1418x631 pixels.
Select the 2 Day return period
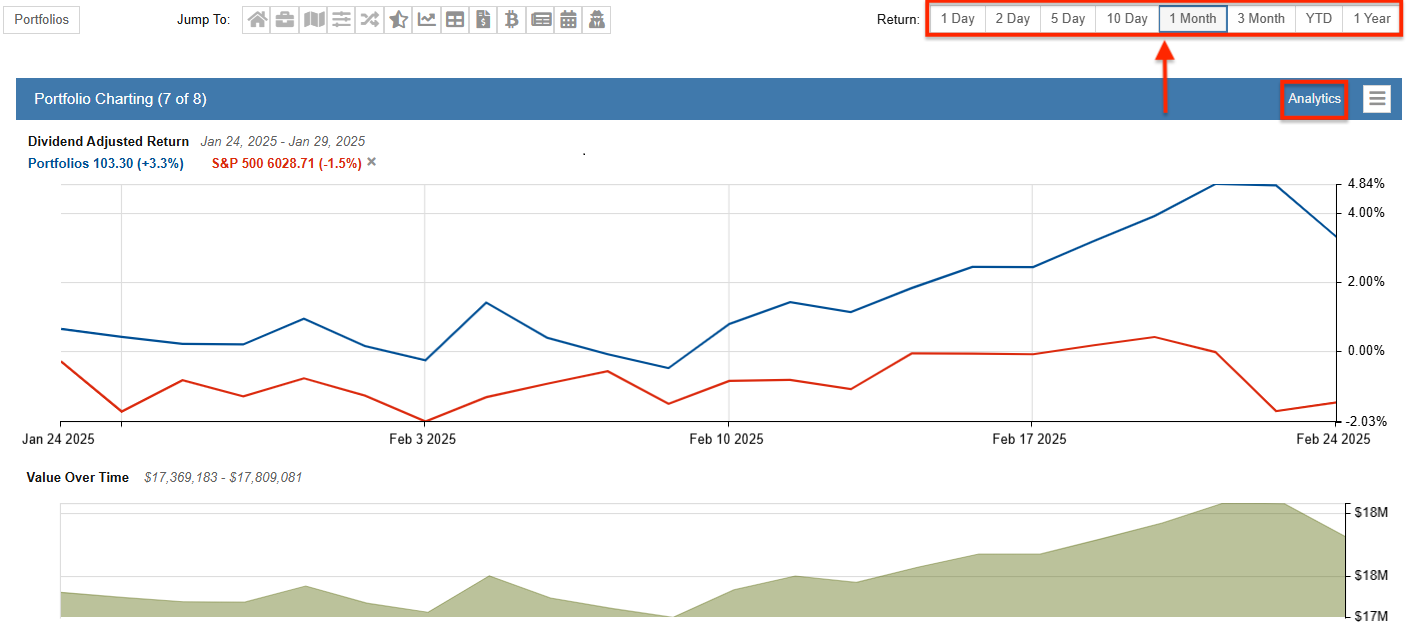(x=1012, y=19)
